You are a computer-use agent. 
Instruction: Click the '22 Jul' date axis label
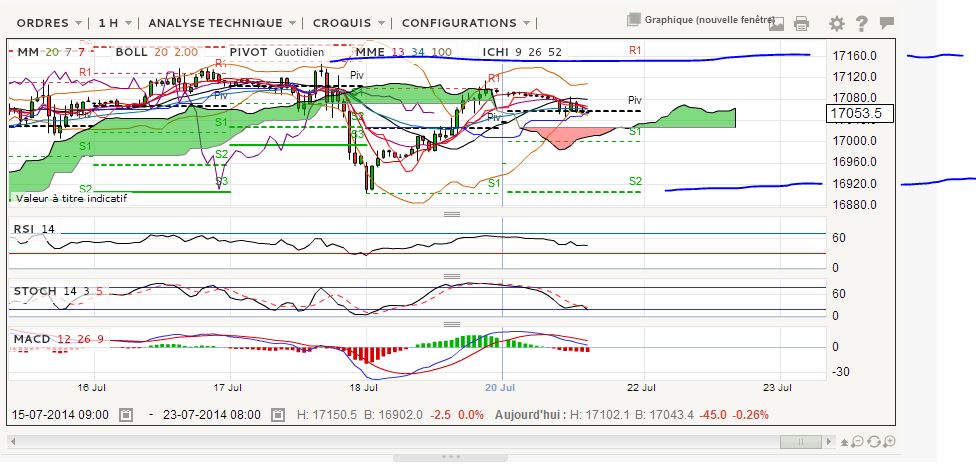[x=642, y=387]
